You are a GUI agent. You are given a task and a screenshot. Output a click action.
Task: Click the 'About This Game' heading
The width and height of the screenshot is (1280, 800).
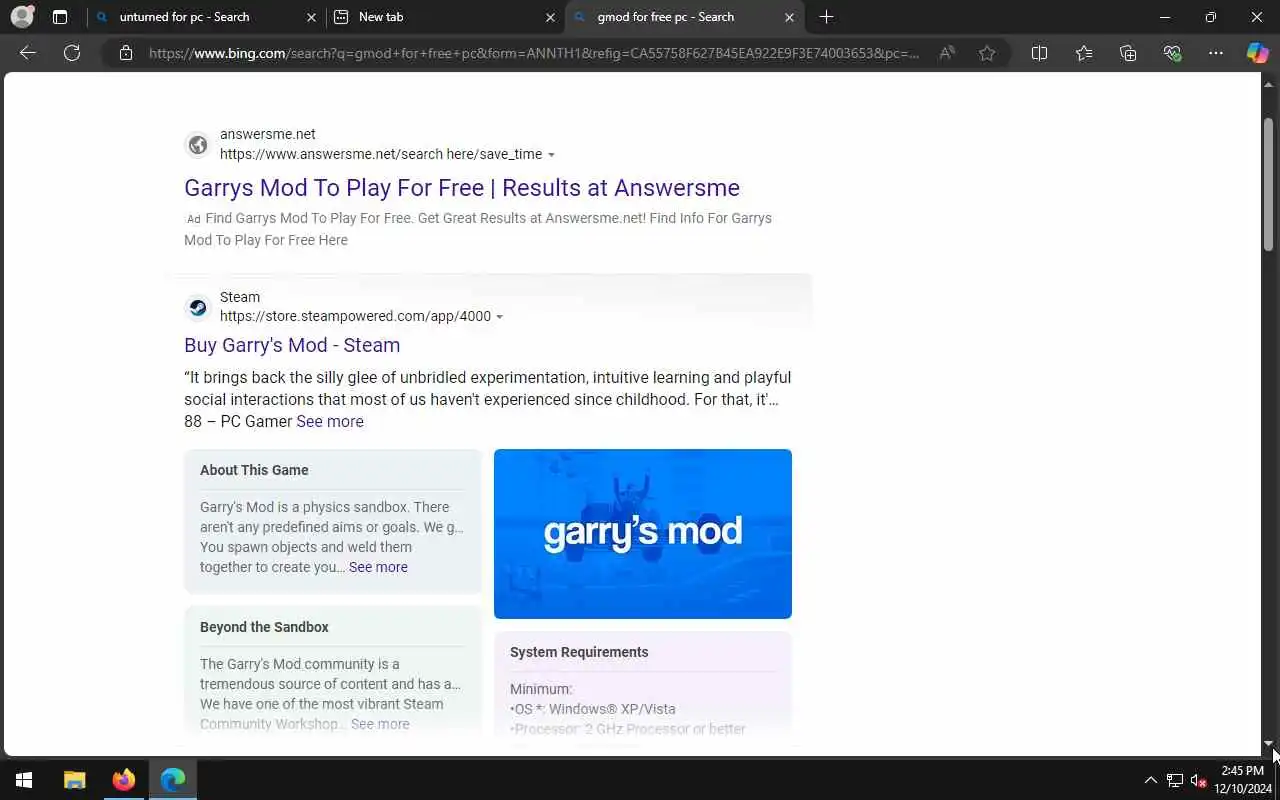point(254,470)
